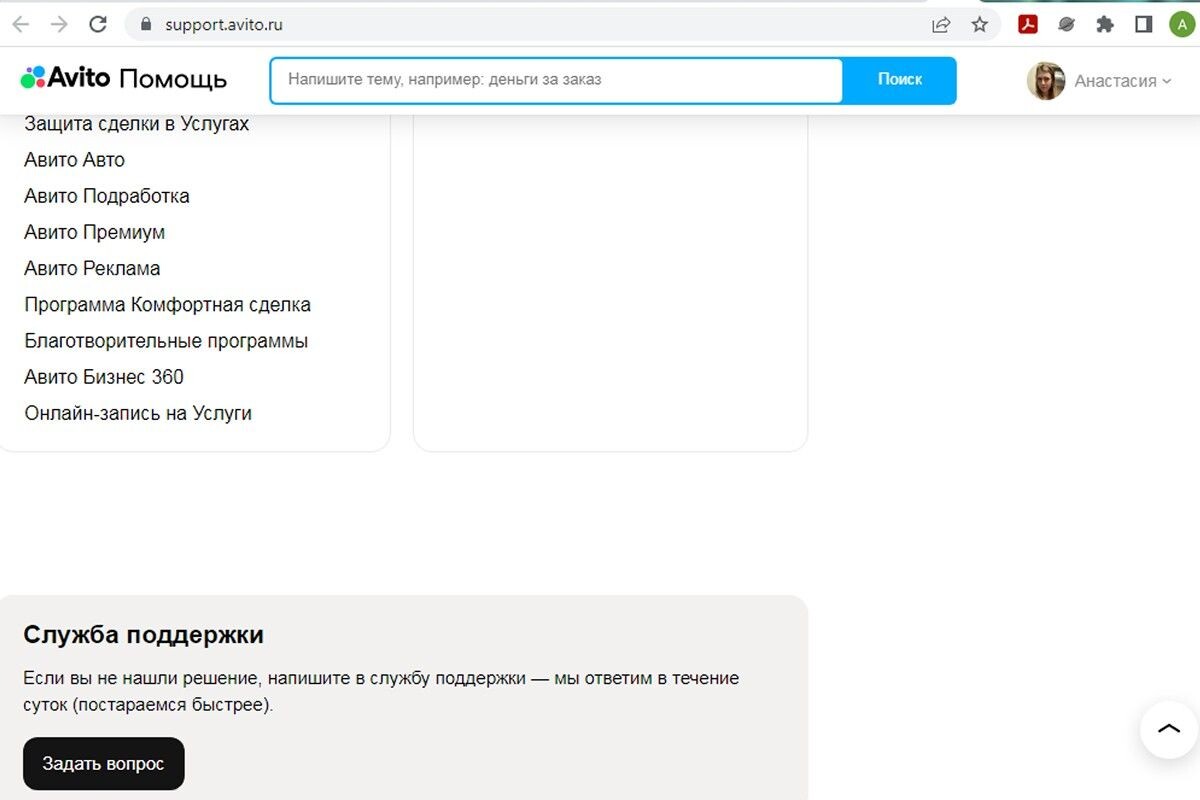Image resolution: width=1200 pixels, height=800 pixels.
Task: Bookmark this page with the star icon
Action: click(980, 25)
